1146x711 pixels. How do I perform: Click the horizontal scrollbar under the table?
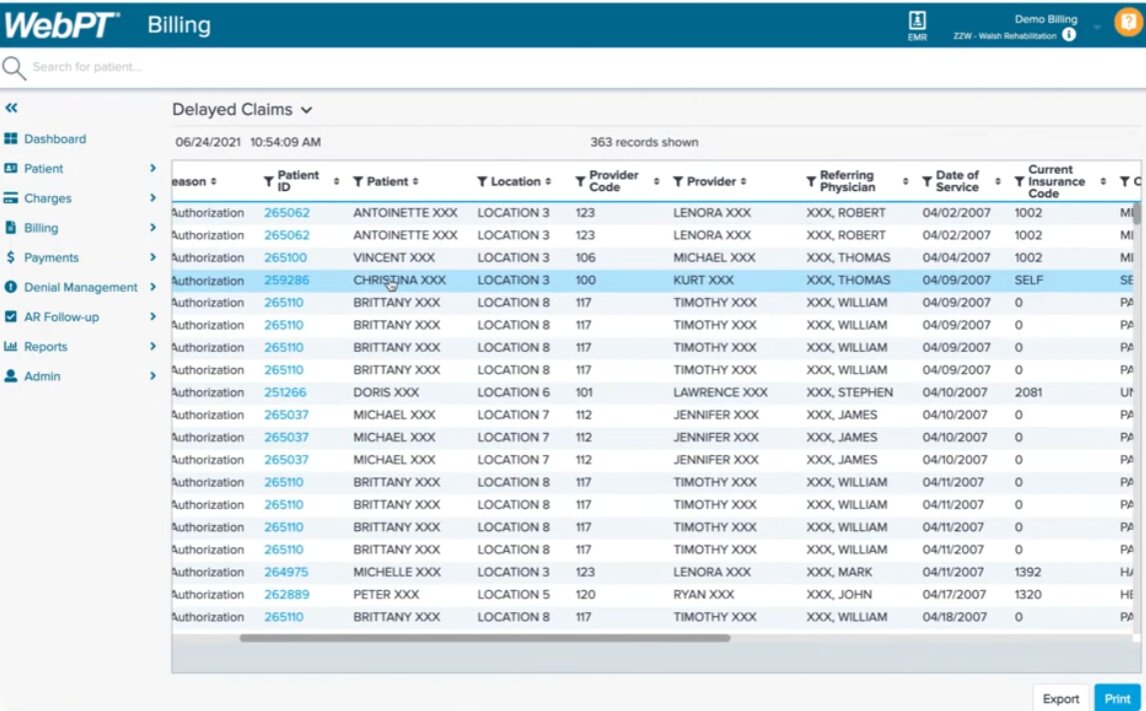click(484, 638)
